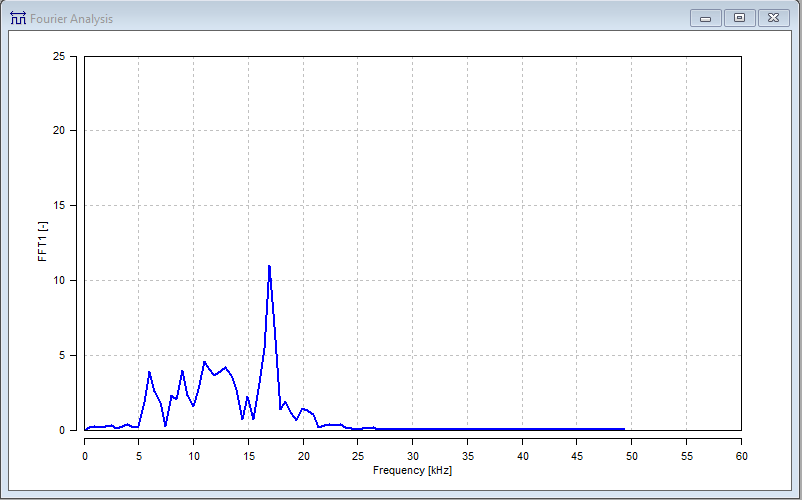This screenshot has width=802, height=500.
Task: Click the end of the curve near 49 kHz
Action: [x=623, y=429]
